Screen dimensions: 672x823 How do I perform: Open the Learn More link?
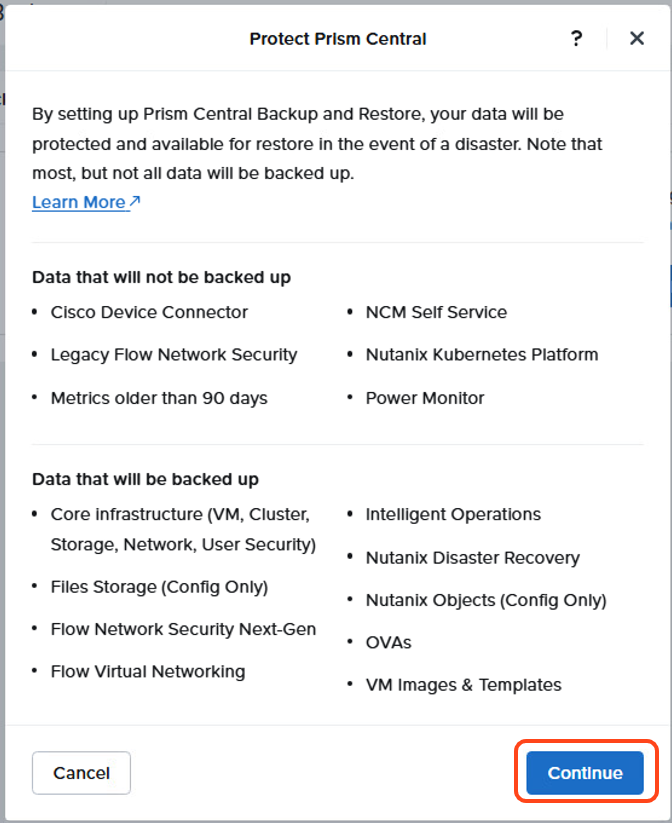[79, 202]
